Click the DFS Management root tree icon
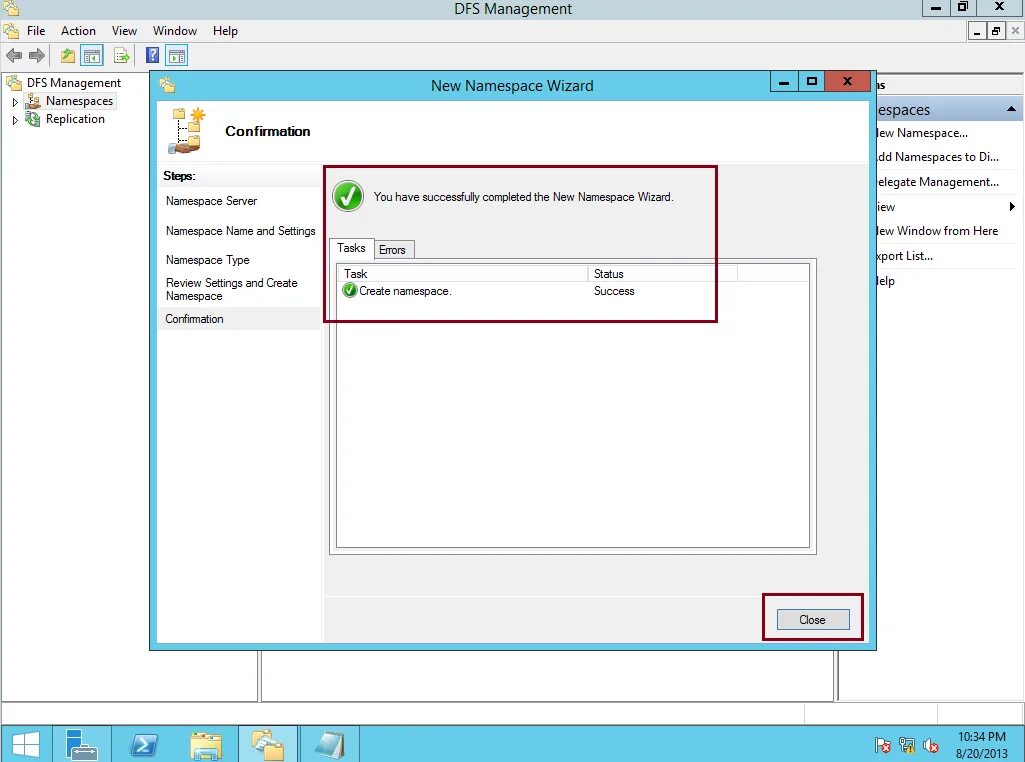 (x=14, y=82)
